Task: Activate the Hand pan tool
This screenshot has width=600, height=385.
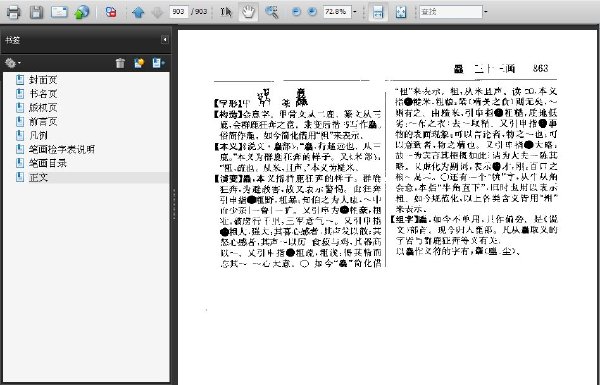Action: [248, 12]
